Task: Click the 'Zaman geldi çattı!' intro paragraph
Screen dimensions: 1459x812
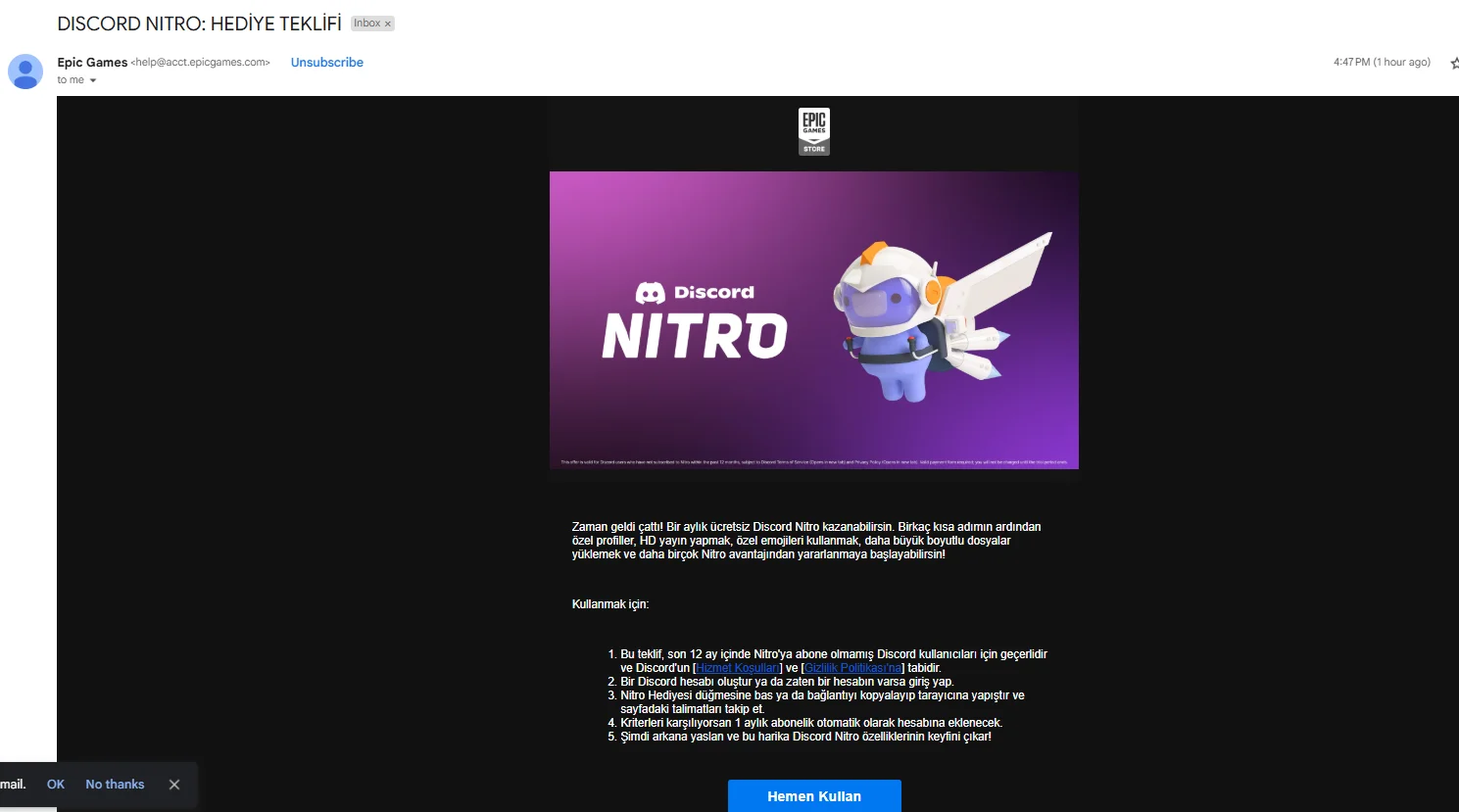Action: (x=806, y=541)
